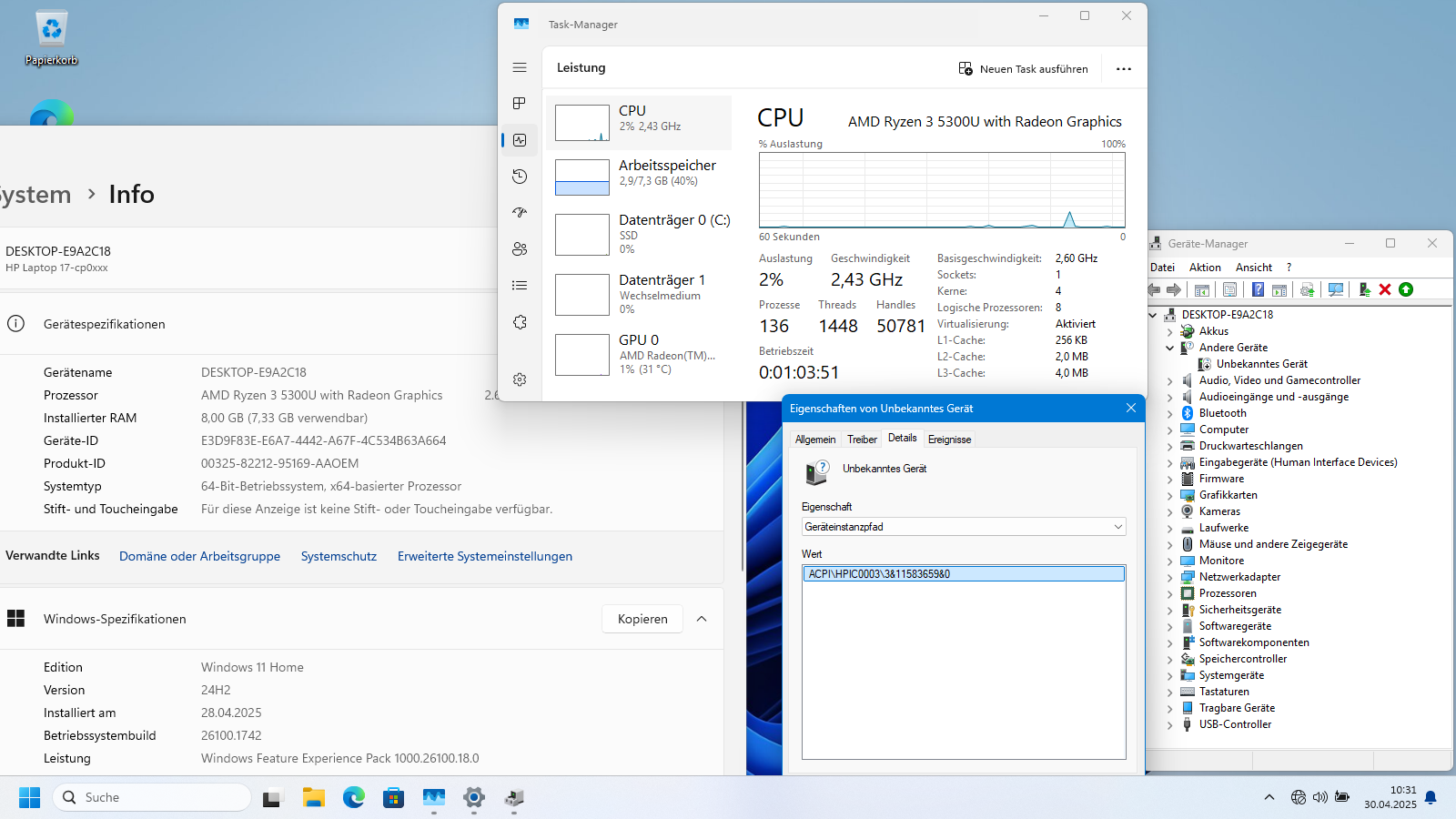Click the taskbar Suche search box

[x=152, y=798]
